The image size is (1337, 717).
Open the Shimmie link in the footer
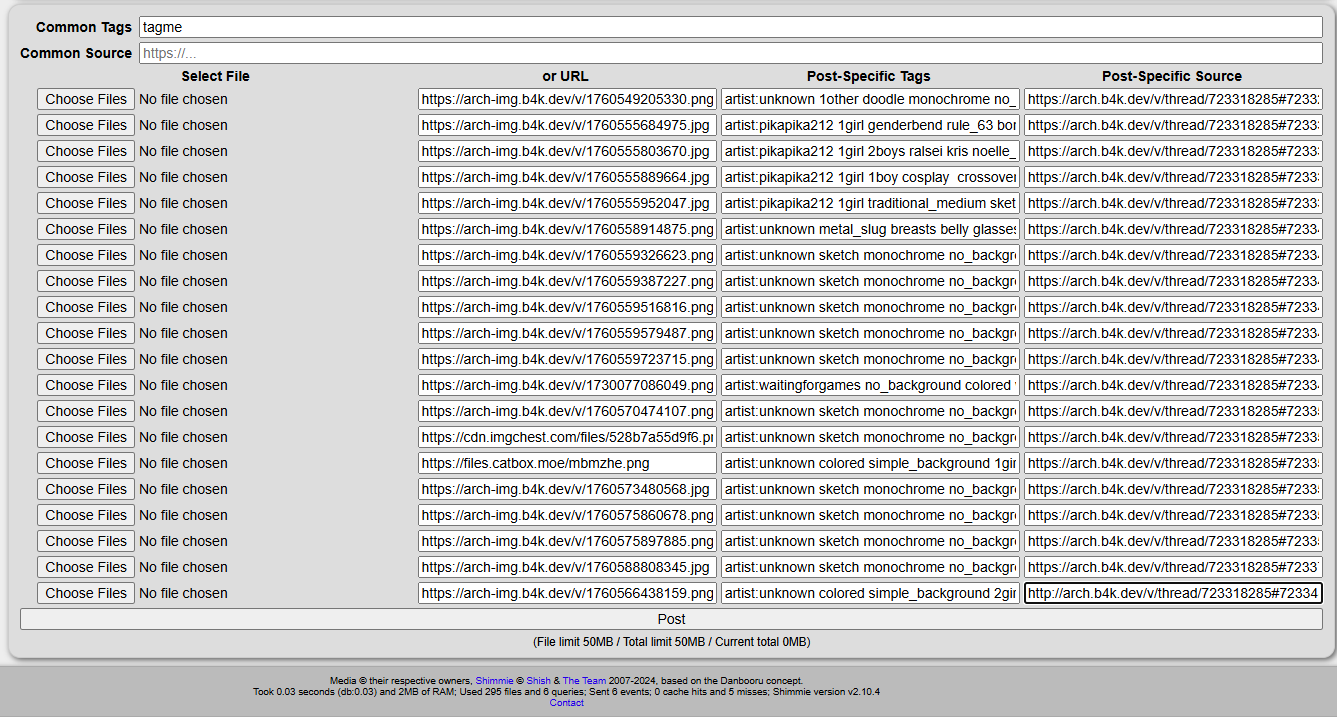pos(494,681)
